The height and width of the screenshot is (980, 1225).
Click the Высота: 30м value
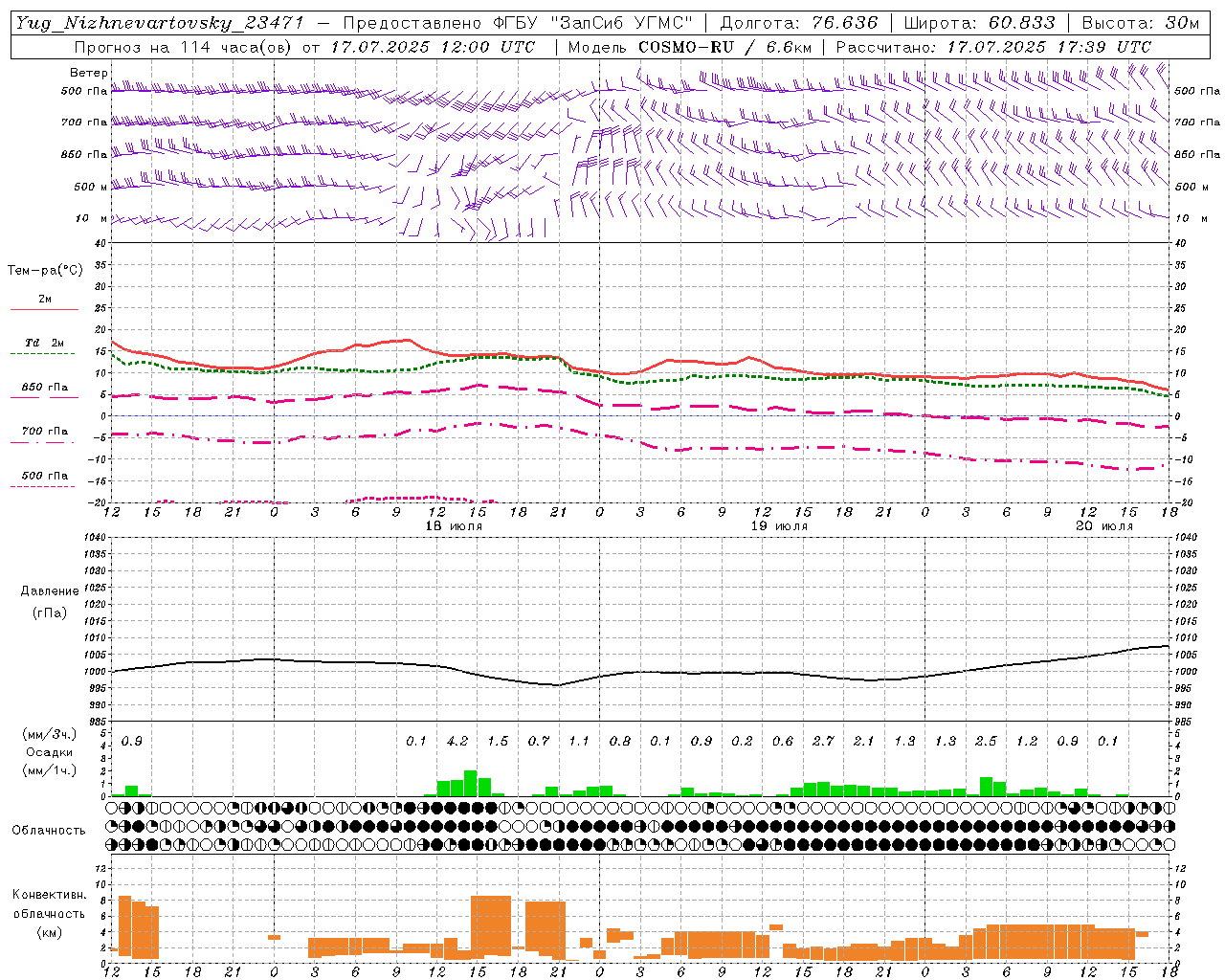pyautogui.click(x=1140, y=23)
